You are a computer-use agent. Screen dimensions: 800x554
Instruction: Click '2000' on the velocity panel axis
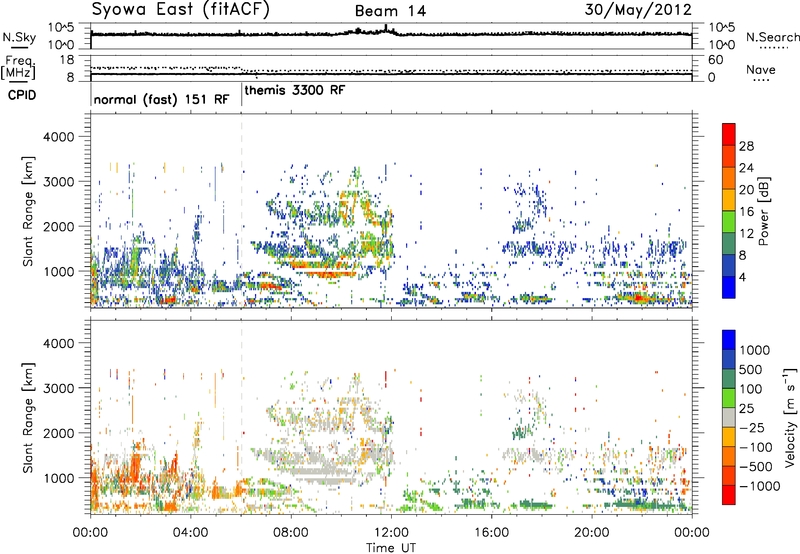click(59, 433)
